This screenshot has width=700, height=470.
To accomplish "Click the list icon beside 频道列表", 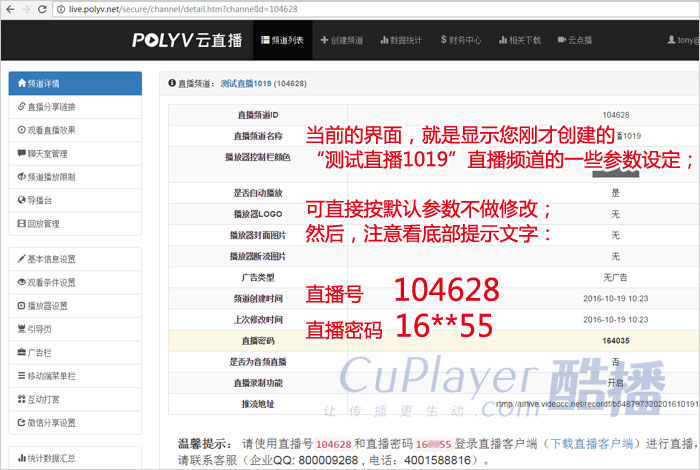I will click(x=265, y=40).
